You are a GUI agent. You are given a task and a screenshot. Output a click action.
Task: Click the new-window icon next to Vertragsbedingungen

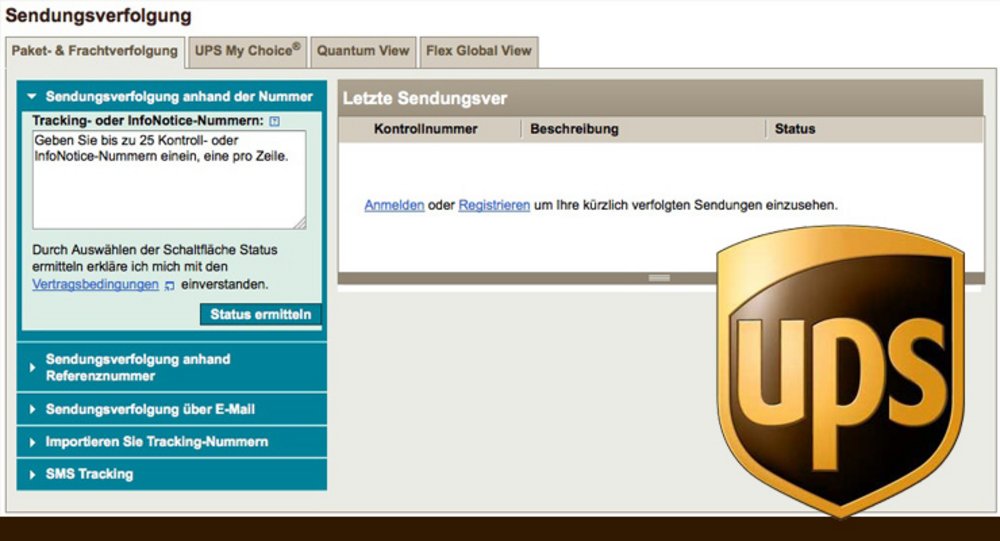[x=169, y=285]
